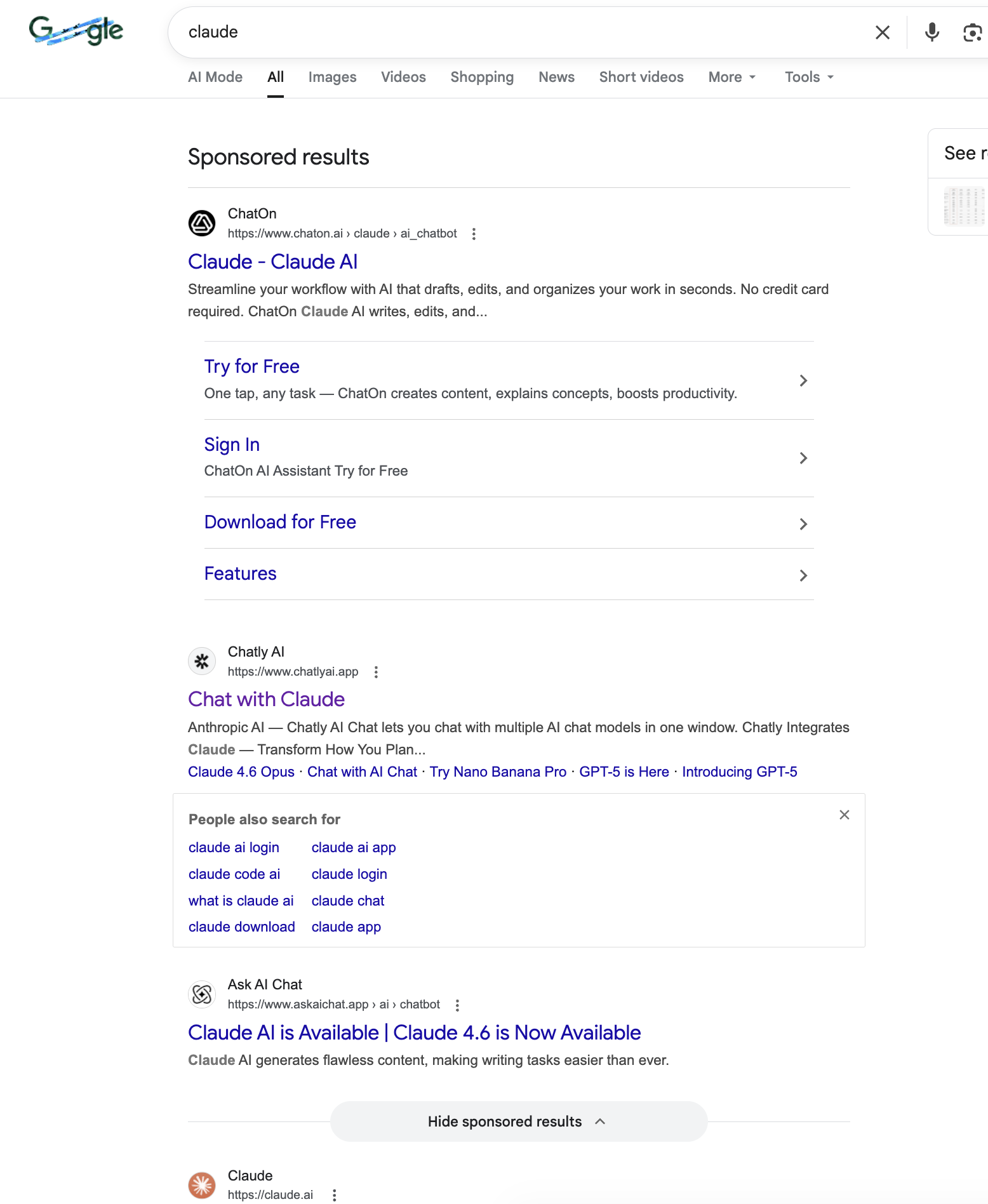Open the Chat with Claude link

(x=266, y=699)
